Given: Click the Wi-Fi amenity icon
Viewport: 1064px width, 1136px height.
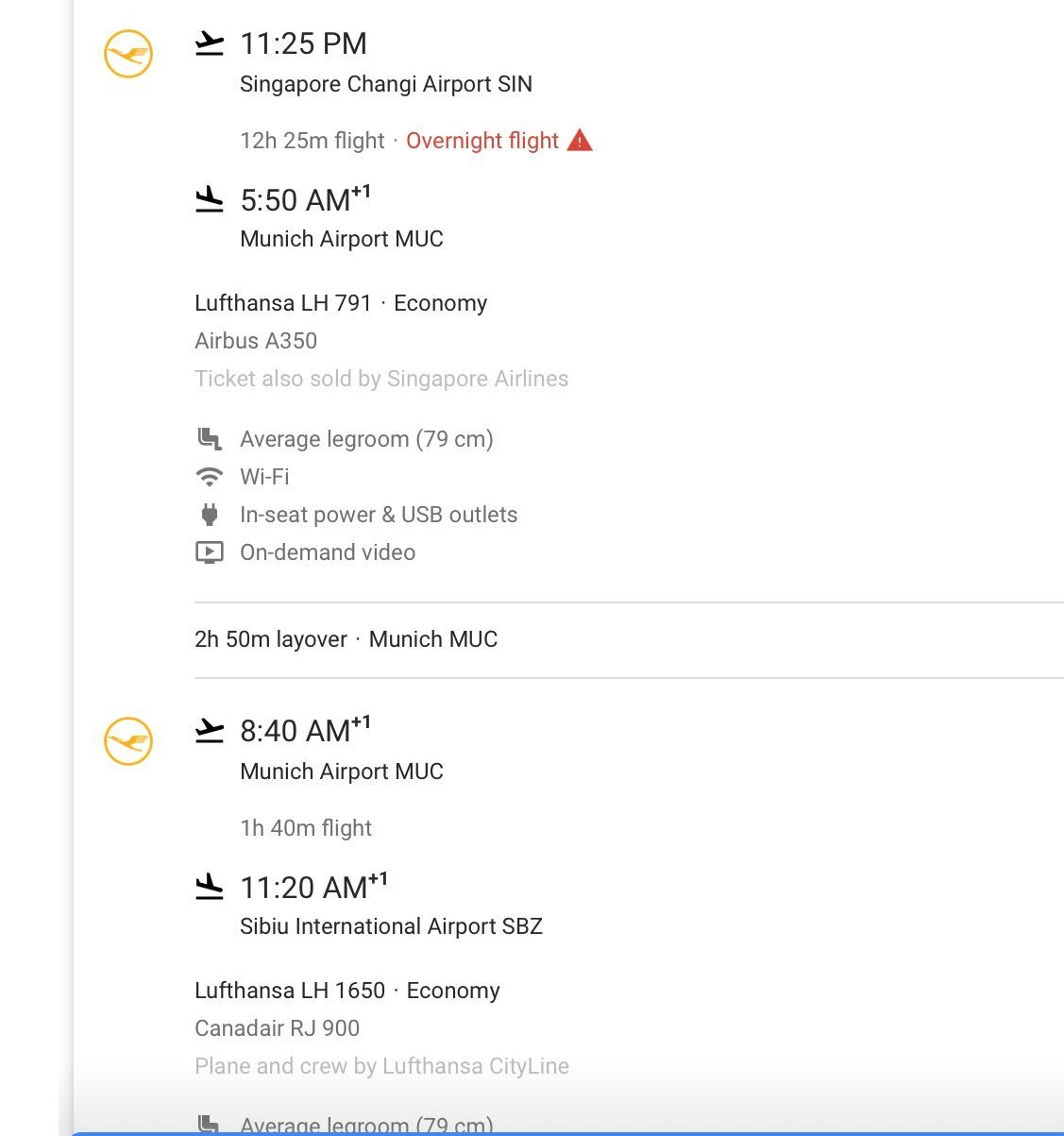Looking at the screenshot, I should (210, 477).
